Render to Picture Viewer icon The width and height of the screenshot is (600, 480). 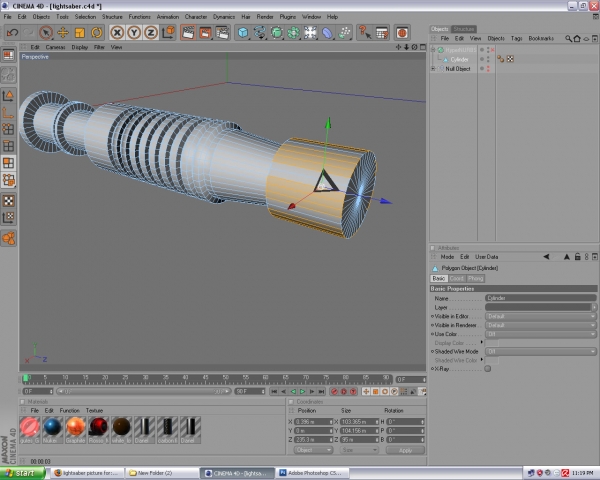[205, 33]
